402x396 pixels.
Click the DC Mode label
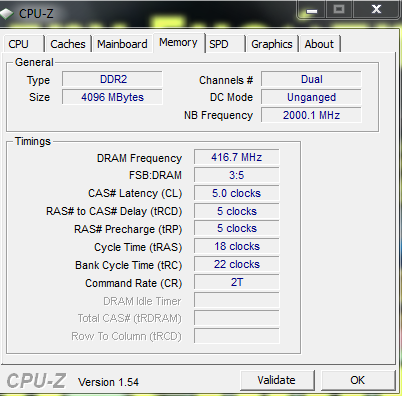(x=231, y=97)
